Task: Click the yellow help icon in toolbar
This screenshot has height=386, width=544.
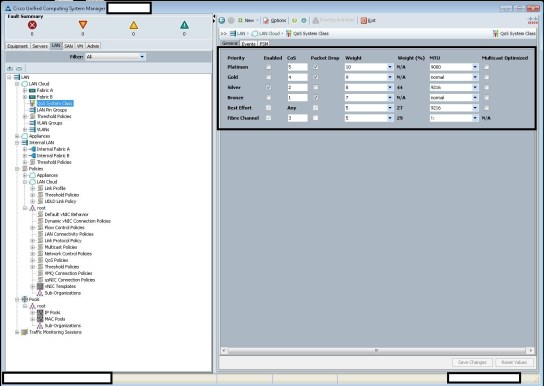Action: (295, 20)
